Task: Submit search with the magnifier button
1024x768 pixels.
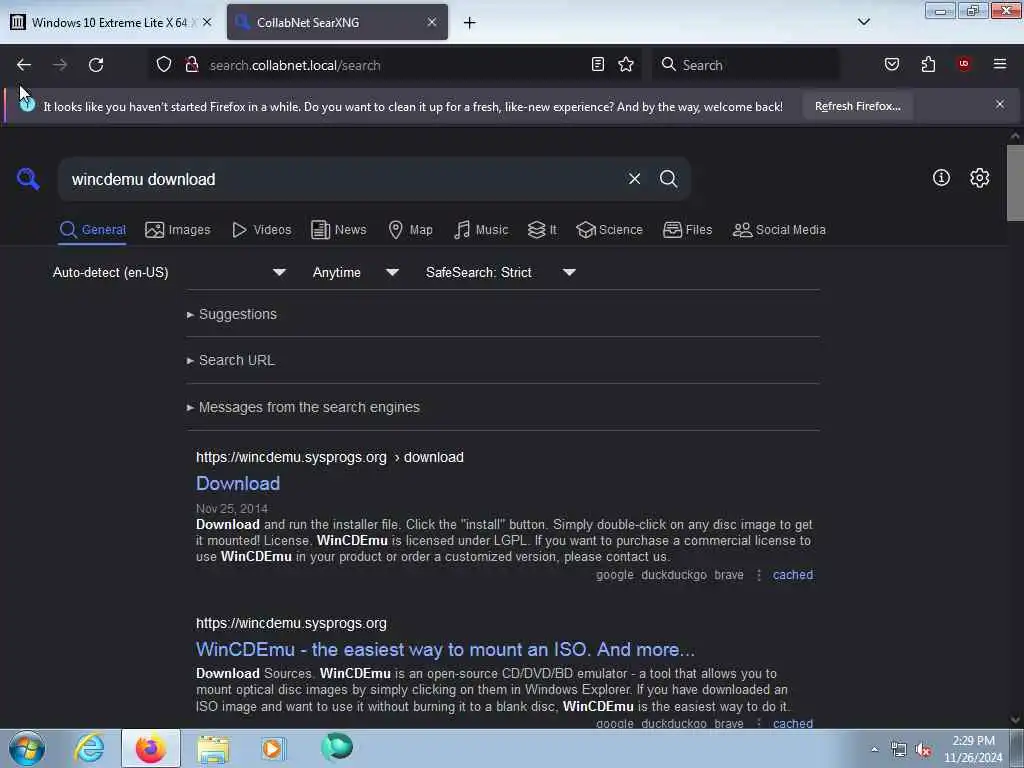Action: coord(668,179)
